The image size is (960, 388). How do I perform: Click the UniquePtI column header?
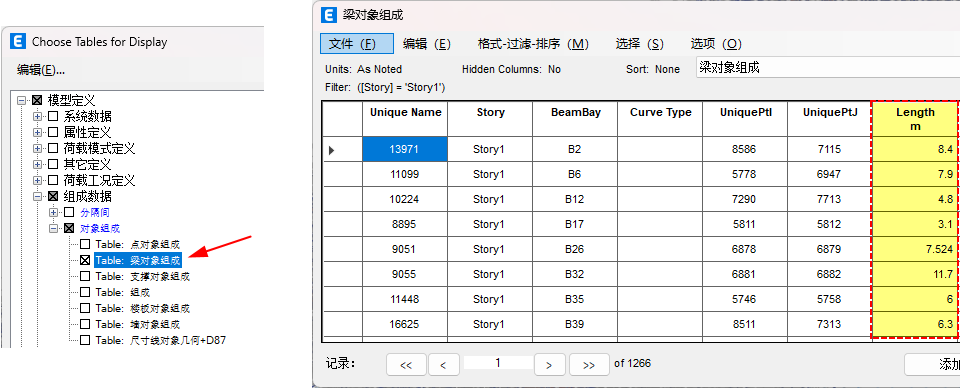click(x=744, y=118)
